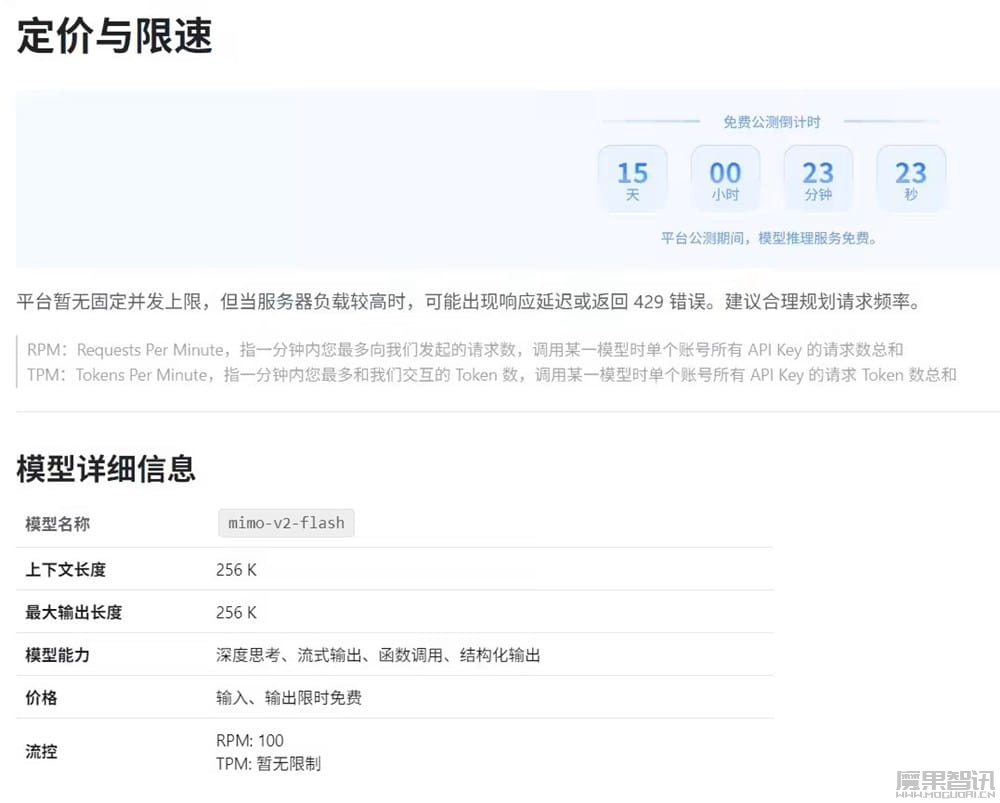Viewport: 1000px width, 803px height.
Task: Click the 00 小时 countdown card
Action: (725, 177)
